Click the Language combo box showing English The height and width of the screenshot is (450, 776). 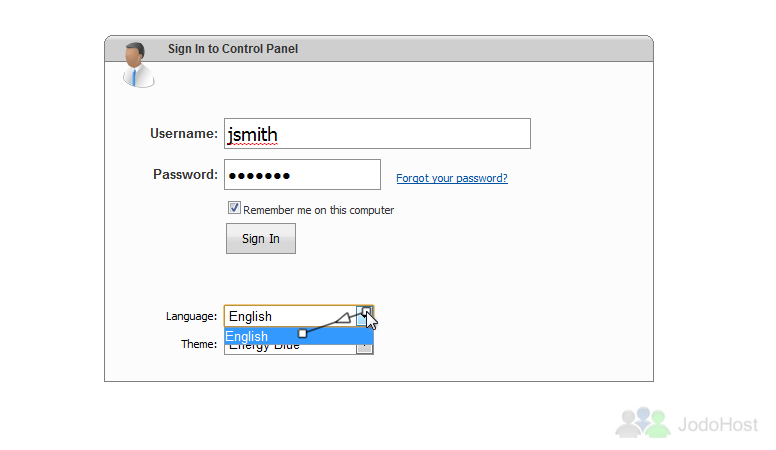click(299, 316)
